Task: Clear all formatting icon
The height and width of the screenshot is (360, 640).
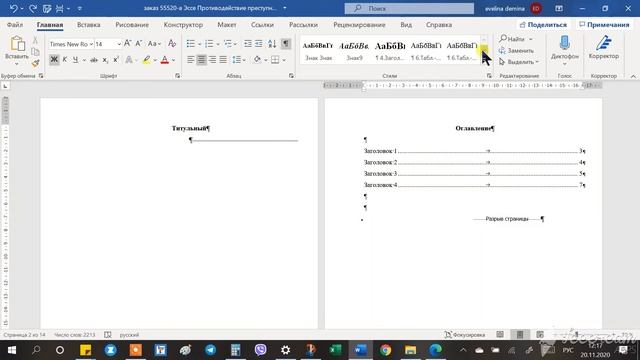Action: pyautogui.click(x=172, y=43)
